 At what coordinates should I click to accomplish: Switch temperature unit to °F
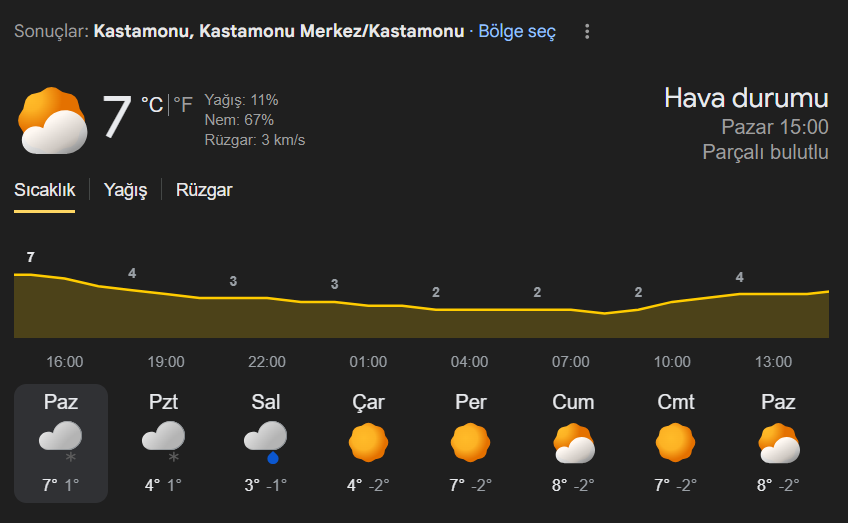183,104
